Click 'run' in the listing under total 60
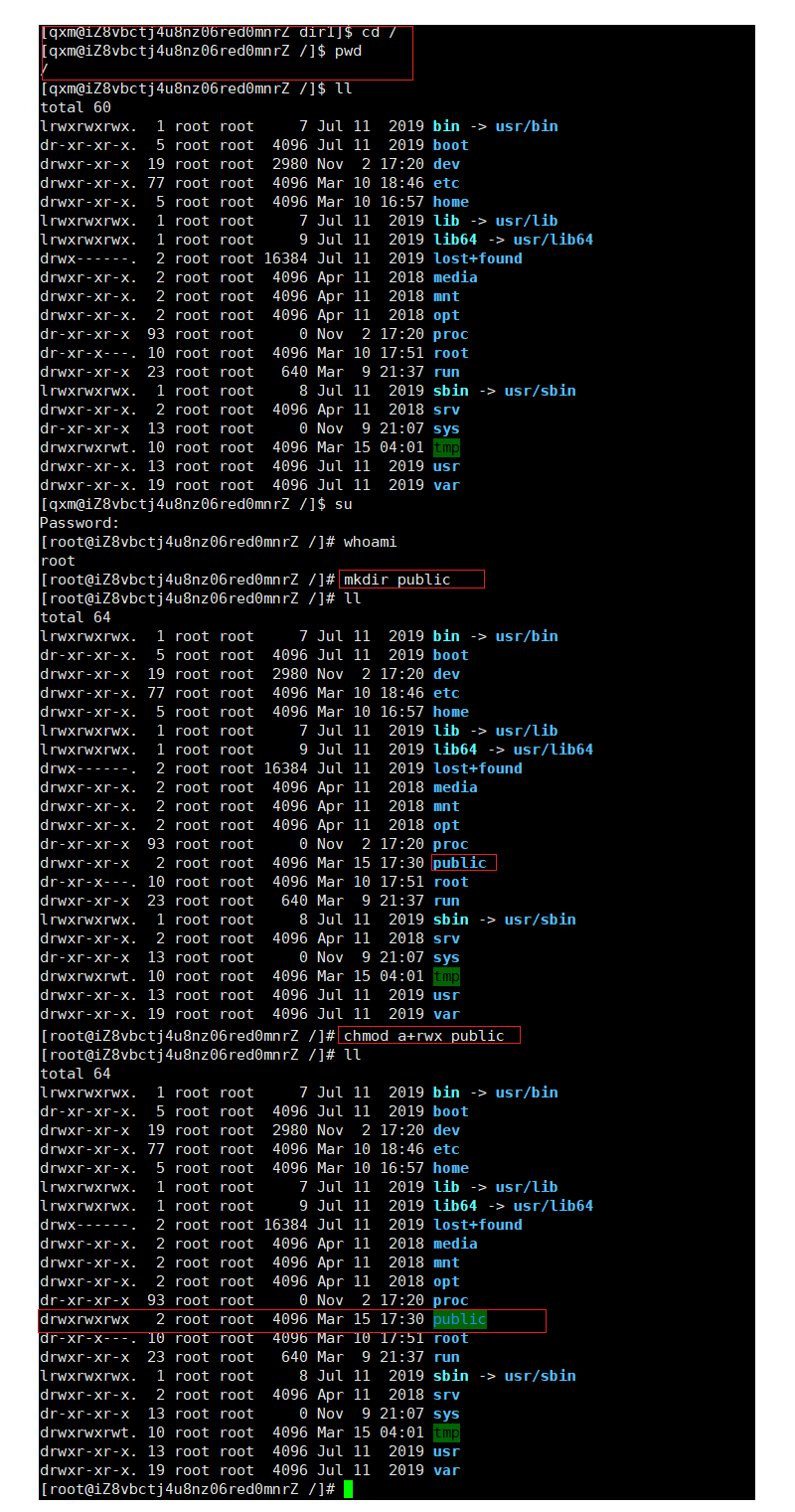795x1512 pixels. coord(446,372)
